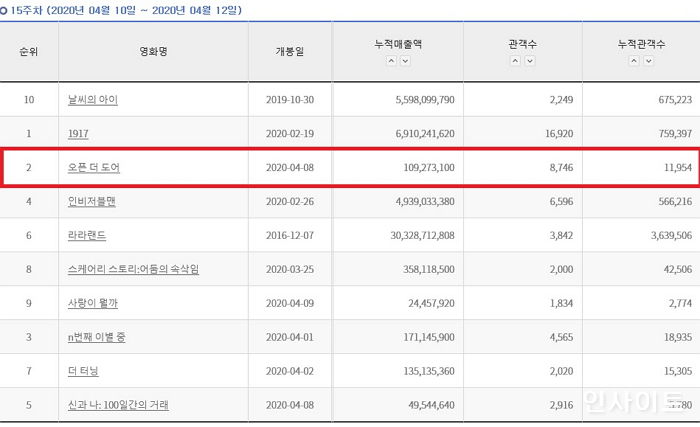View details for 사랑이 뭘까
This screenshot has height=427, width=700.
click(x=94, y=303)
